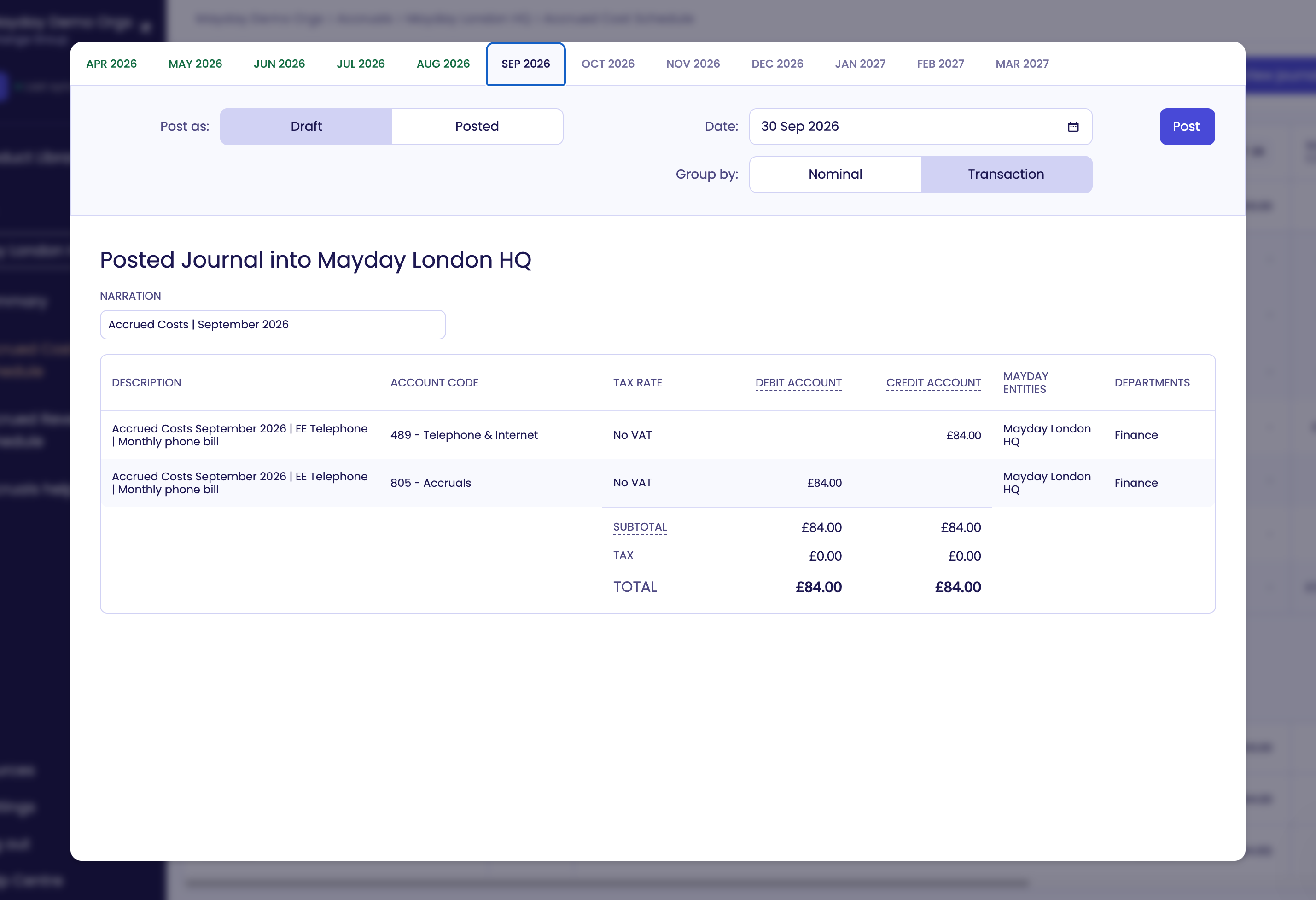Open the DEC 2026 tab
This screenshot has height=900, width=1316.
point(777,64)
